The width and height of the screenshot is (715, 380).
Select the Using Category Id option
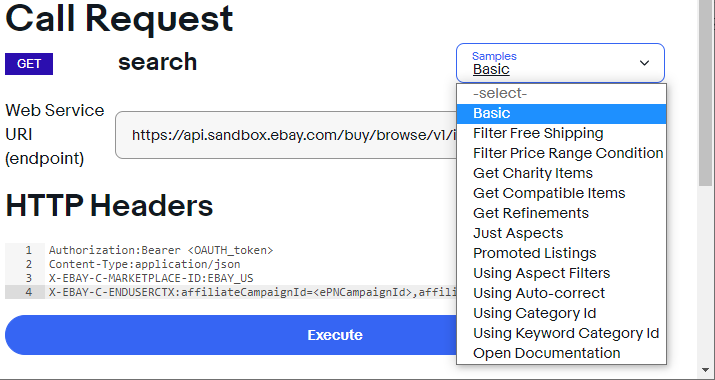[x=561, y=313]
